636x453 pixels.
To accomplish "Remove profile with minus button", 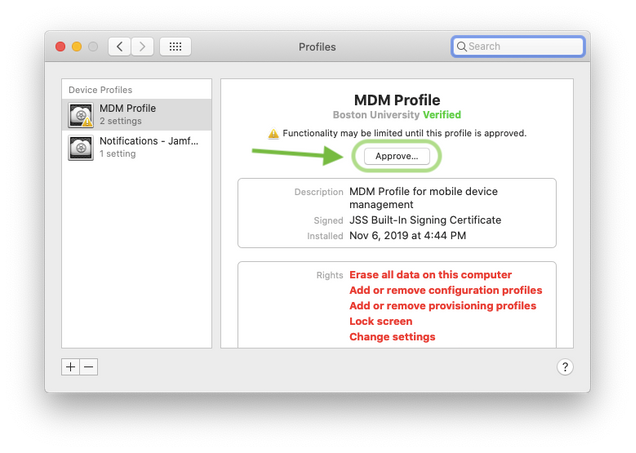I will click(89, 367).
